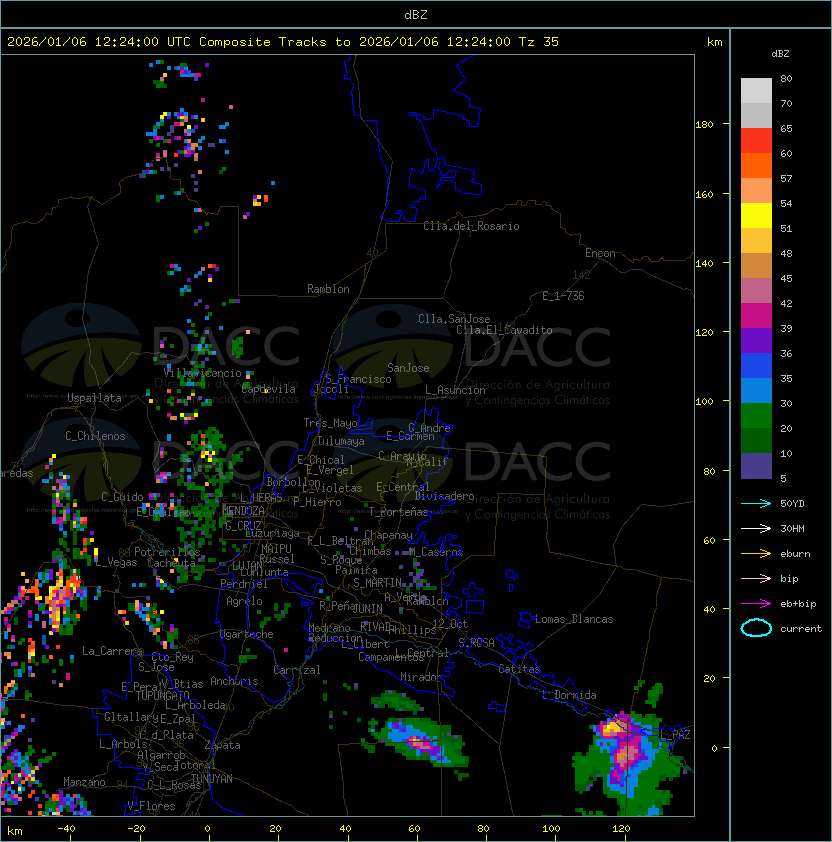Click the 'Perdriel' map label
Image resolution: width=832 pixels, height=842 pixels.
pos(244,583)
